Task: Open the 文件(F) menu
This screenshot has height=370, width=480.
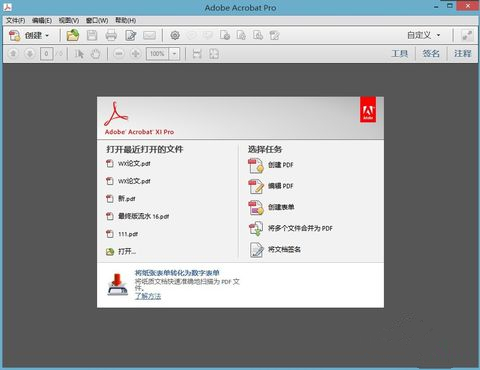Action: (15, 21)
